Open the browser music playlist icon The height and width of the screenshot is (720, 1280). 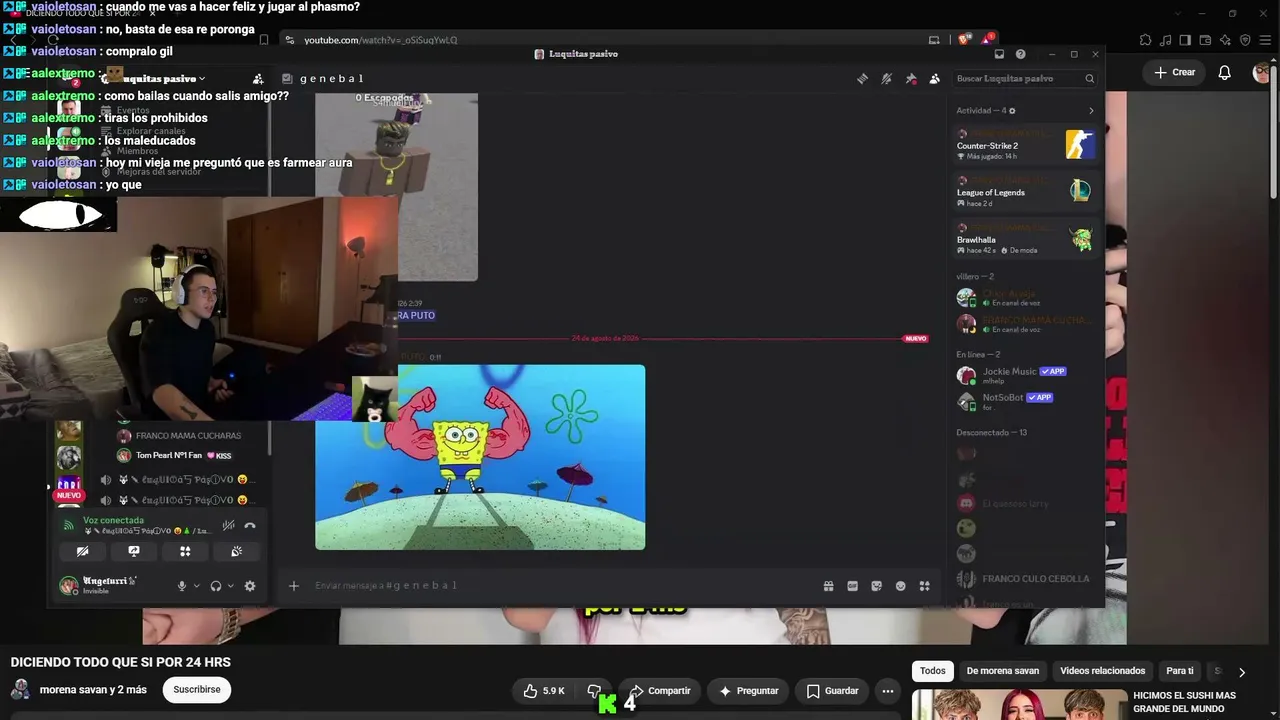[1165, 40]
